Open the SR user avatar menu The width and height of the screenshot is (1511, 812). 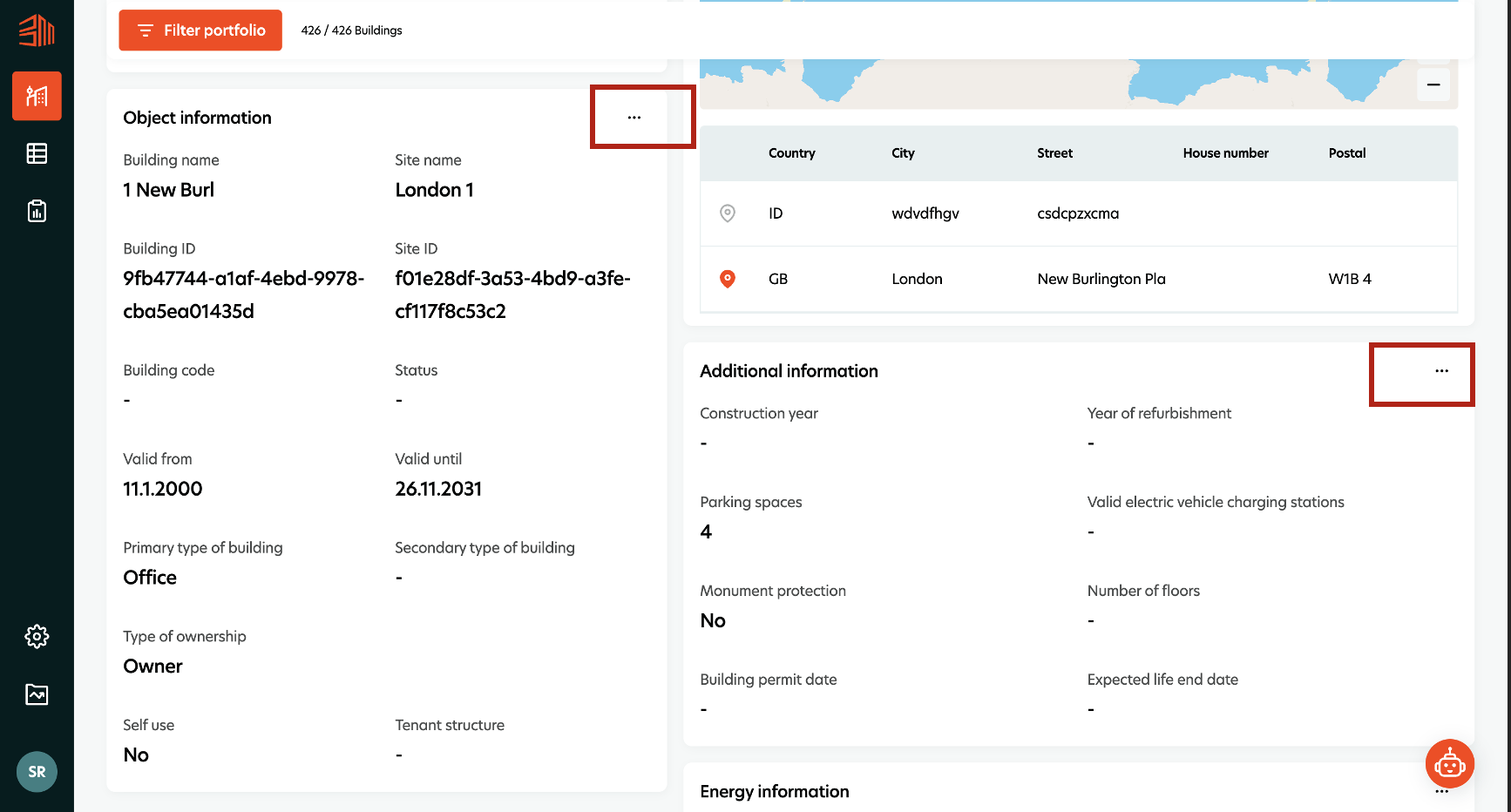point(37,772)
